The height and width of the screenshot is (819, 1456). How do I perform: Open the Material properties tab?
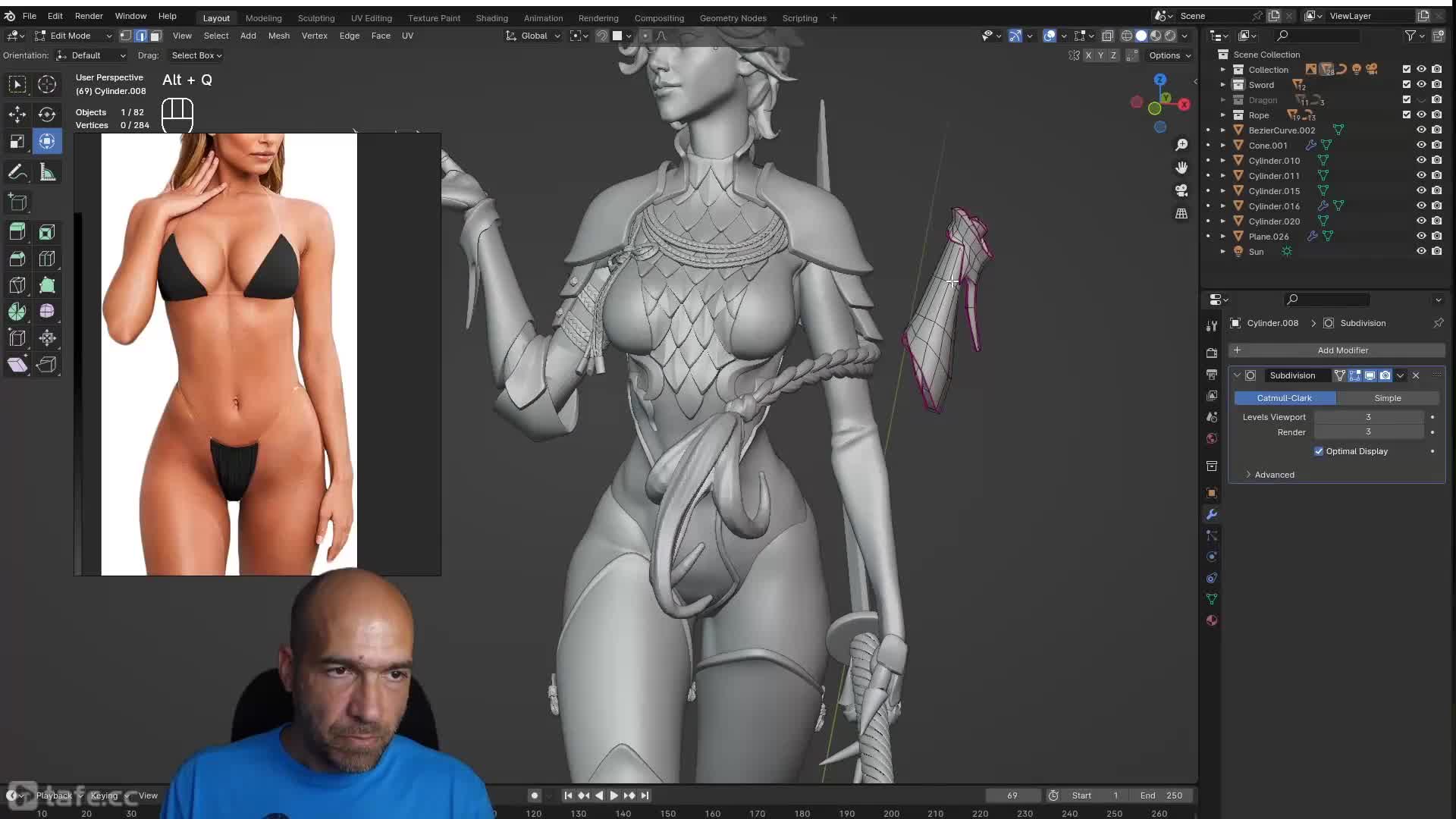[1212, 620]
